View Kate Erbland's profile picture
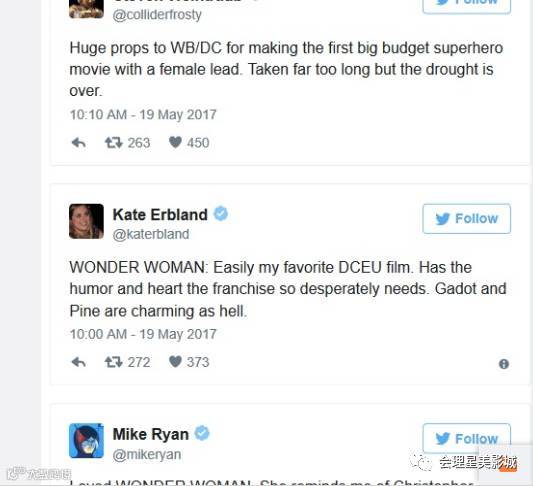The image size is (533, 486). click(86, 221)
